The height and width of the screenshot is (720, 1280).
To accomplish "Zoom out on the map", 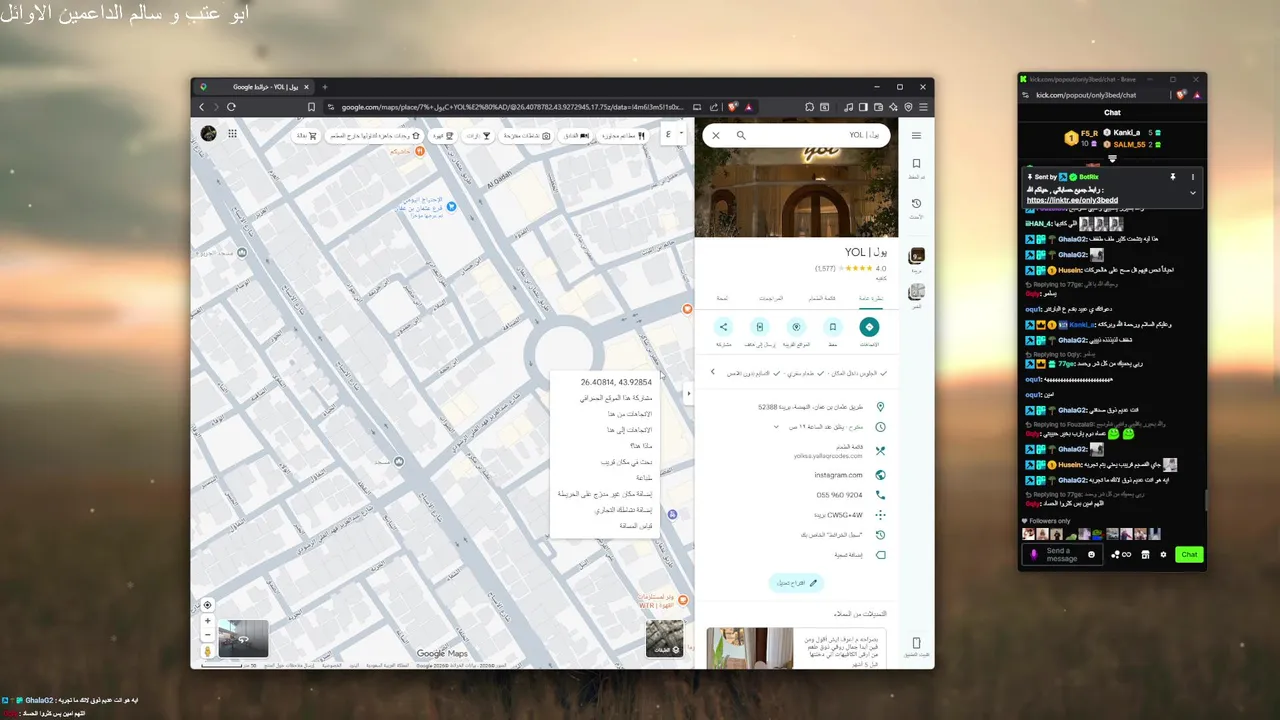I will tap(208, 634).
